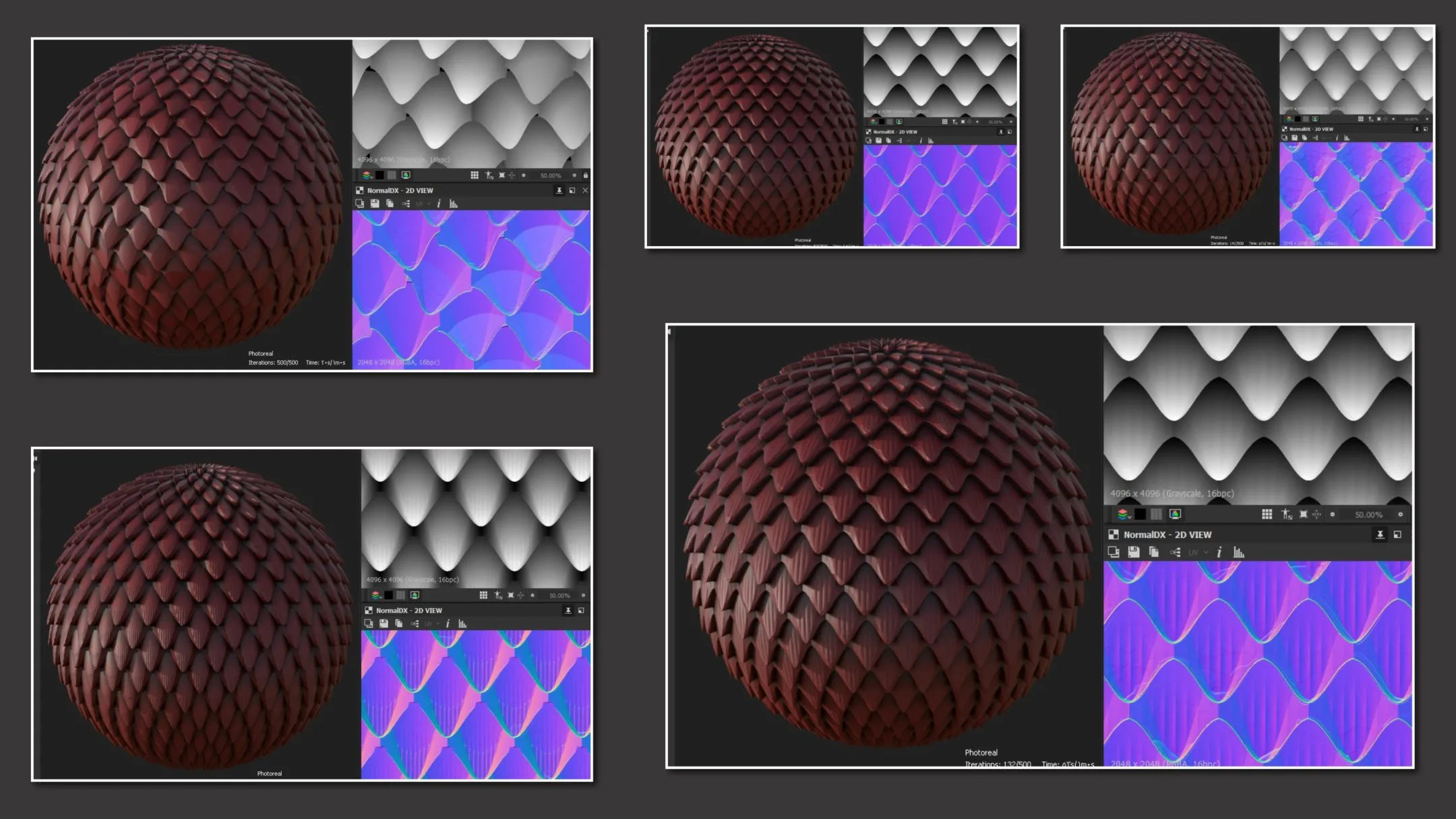
Task: Close the NormalDX 2D view in top-left screenshot
Action: (585, 191)
